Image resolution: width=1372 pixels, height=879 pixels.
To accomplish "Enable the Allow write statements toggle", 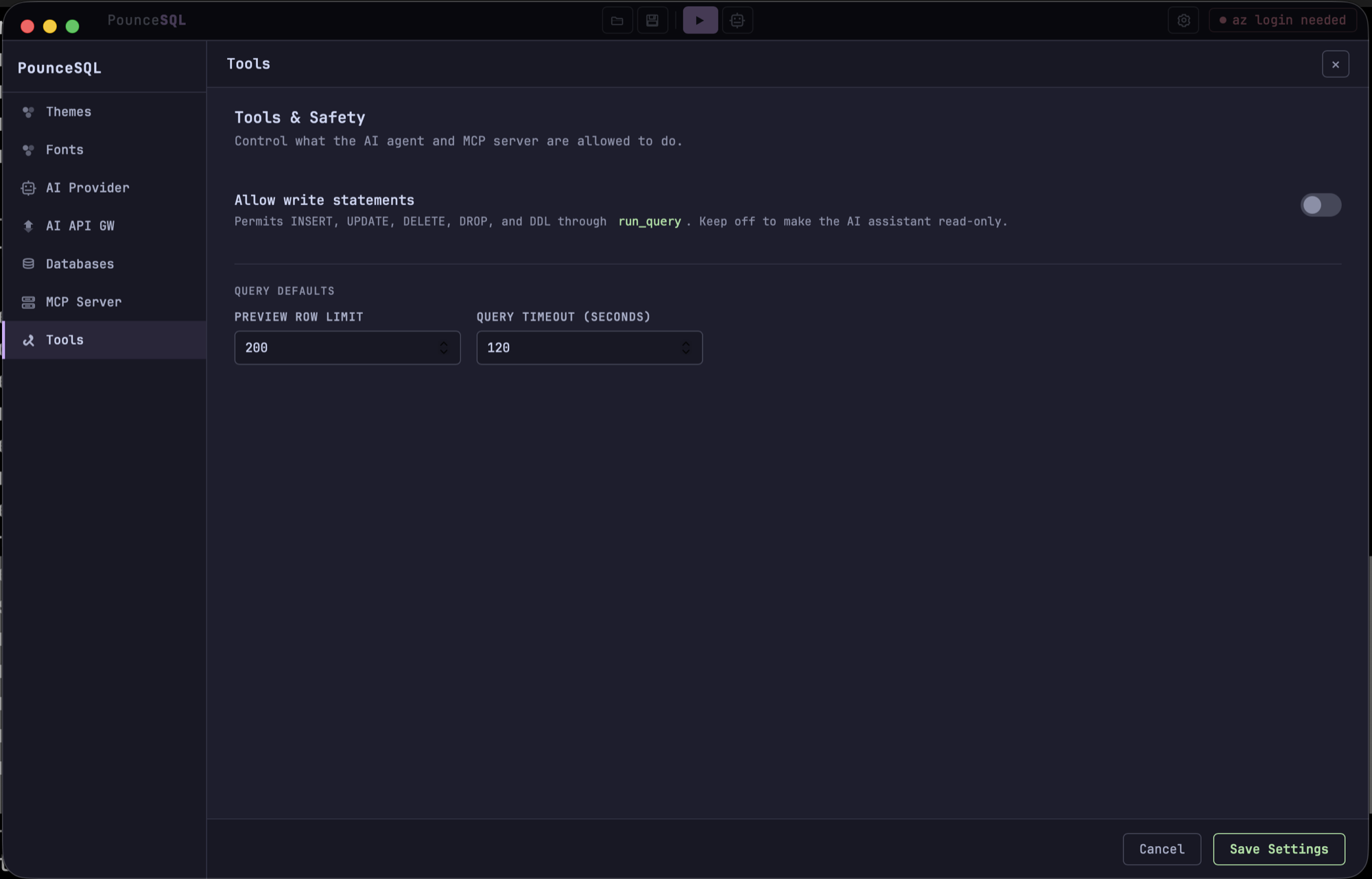I will (x=1321, y=205).
